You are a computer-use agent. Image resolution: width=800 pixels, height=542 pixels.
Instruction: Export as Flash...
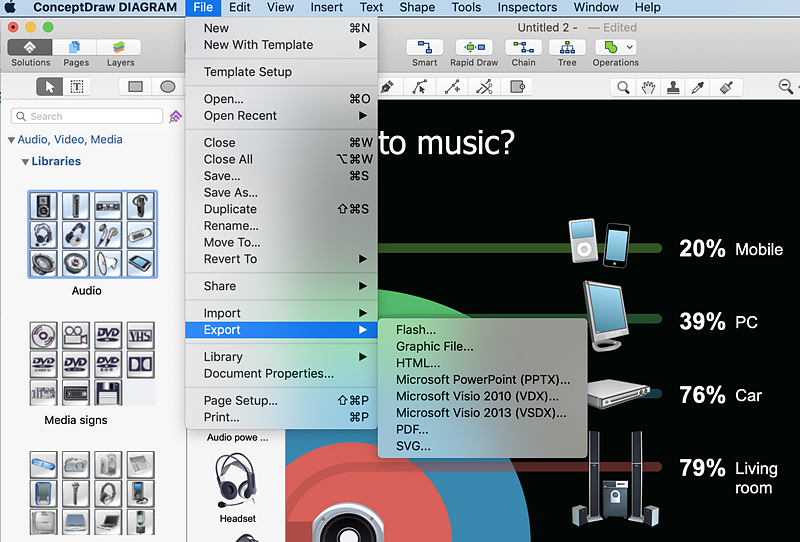[482, 330]
